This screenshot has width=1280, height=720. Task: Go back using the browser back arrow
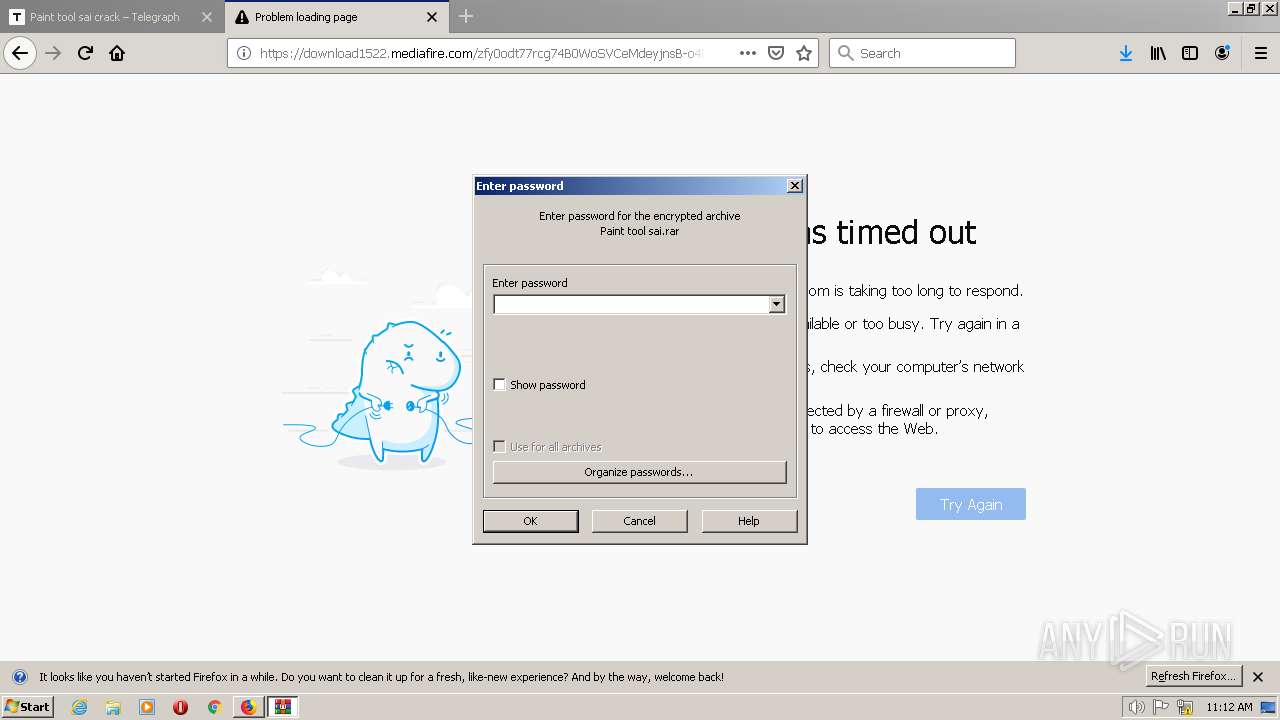[x=20, y=53]
